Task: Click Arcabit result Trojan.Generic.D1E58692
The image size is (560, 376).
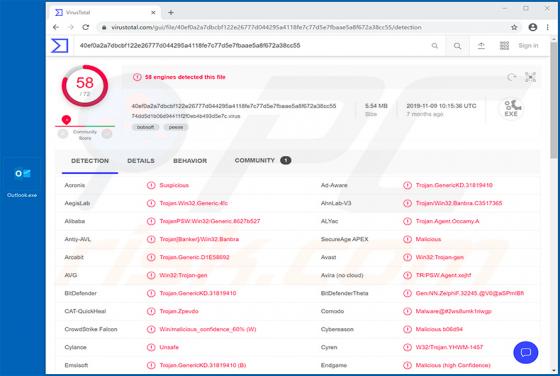Action: click(194, 257)
